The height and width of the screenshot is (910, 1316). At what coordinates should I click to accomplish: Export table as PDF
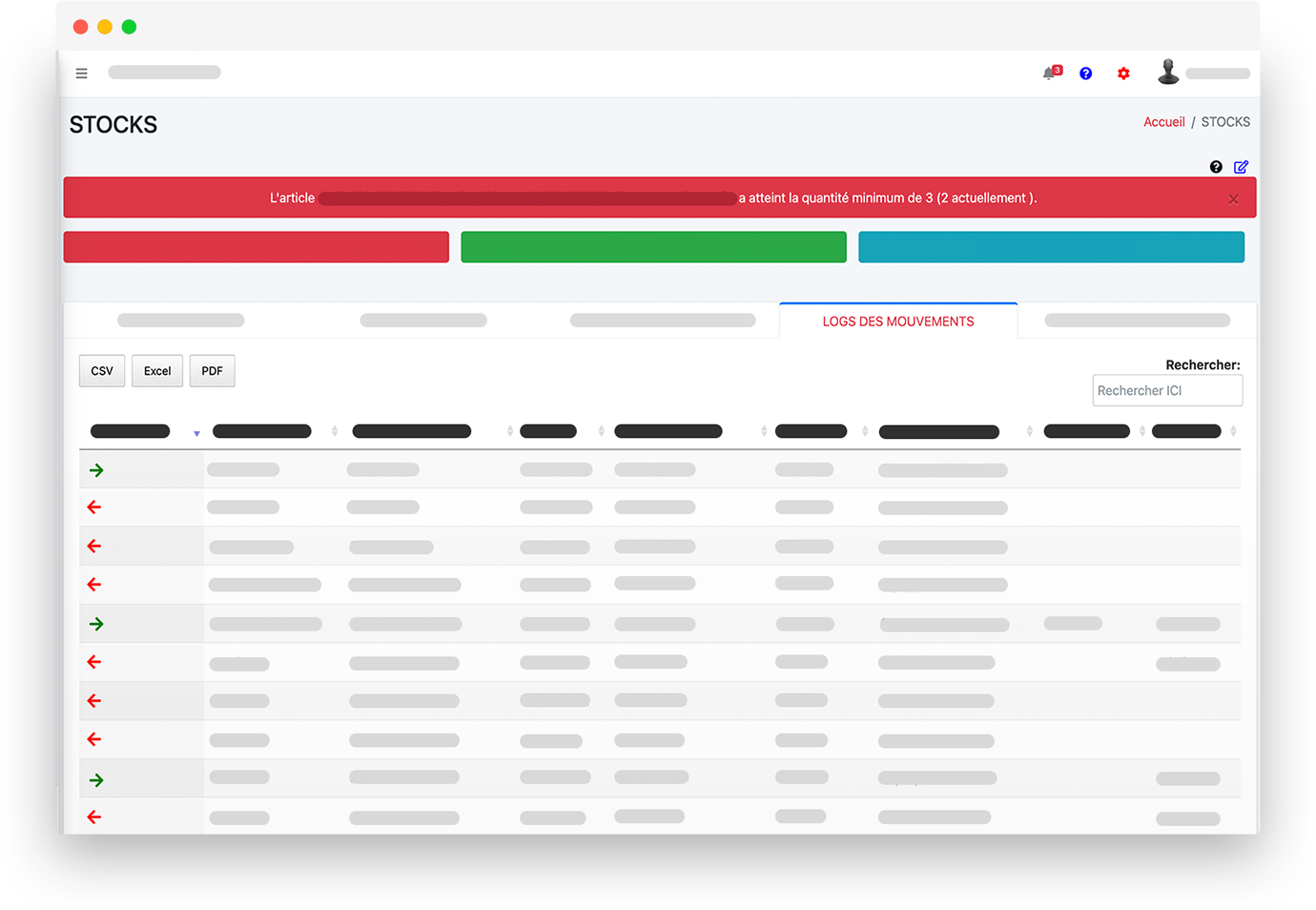pyautogui.click(x=212, y=371)
